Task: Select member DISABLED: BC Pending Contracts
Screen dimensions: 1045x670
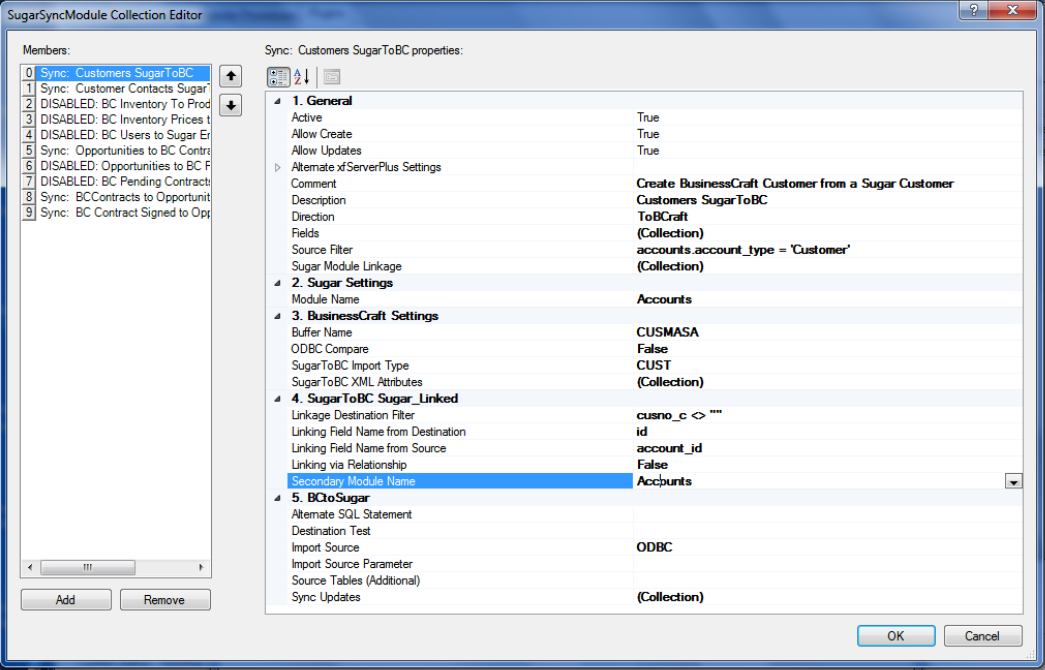Action: click(x=116, y=181)
